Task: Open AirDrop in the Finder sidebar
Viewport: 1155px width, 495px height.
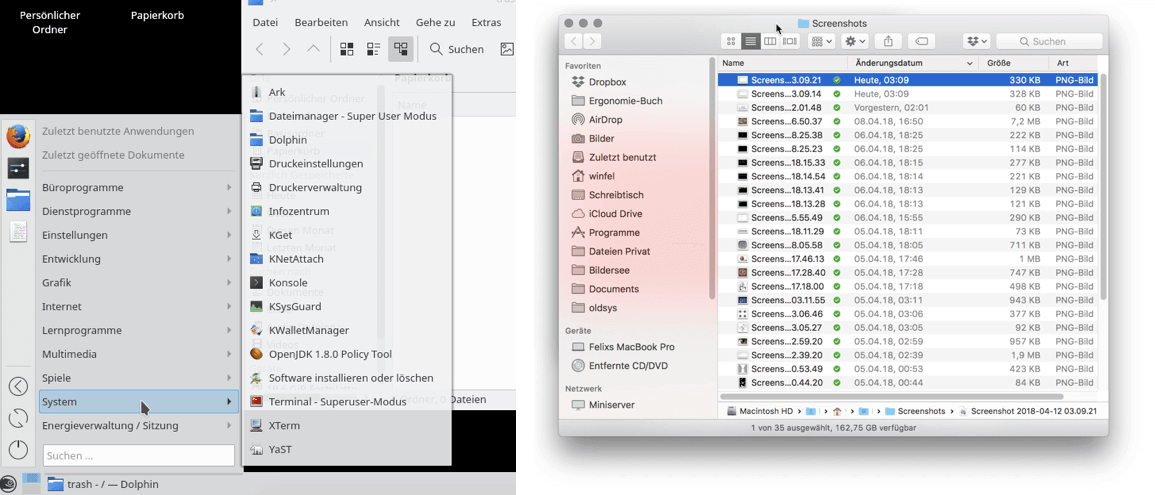Action: point(606,120)
